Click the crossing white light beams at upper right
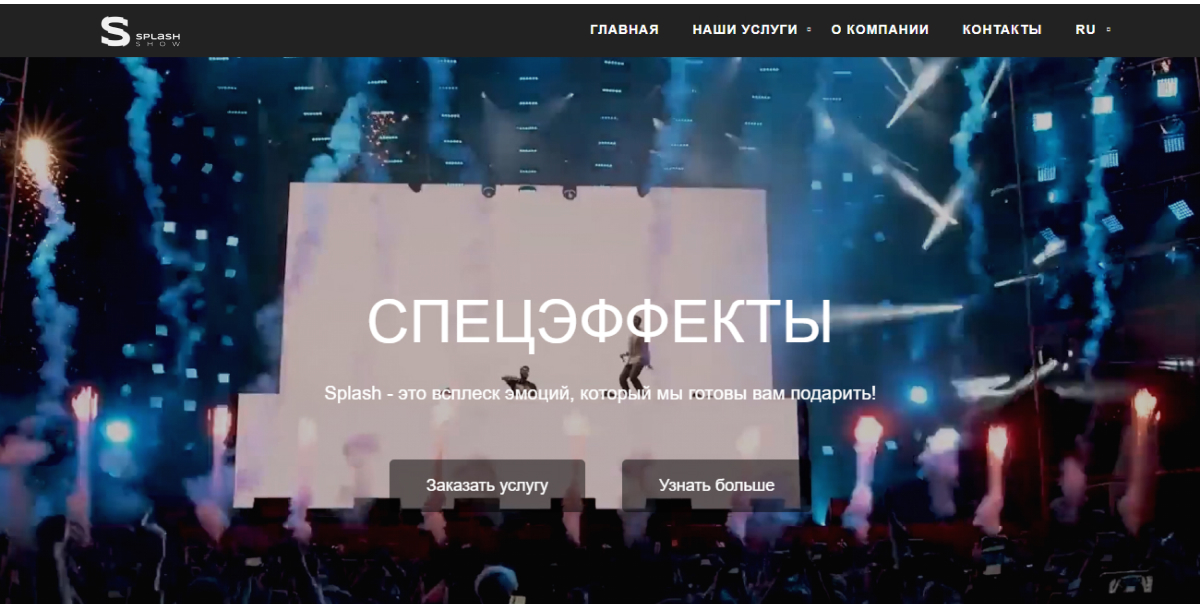 pyautogui.click(x=920, y=150)
